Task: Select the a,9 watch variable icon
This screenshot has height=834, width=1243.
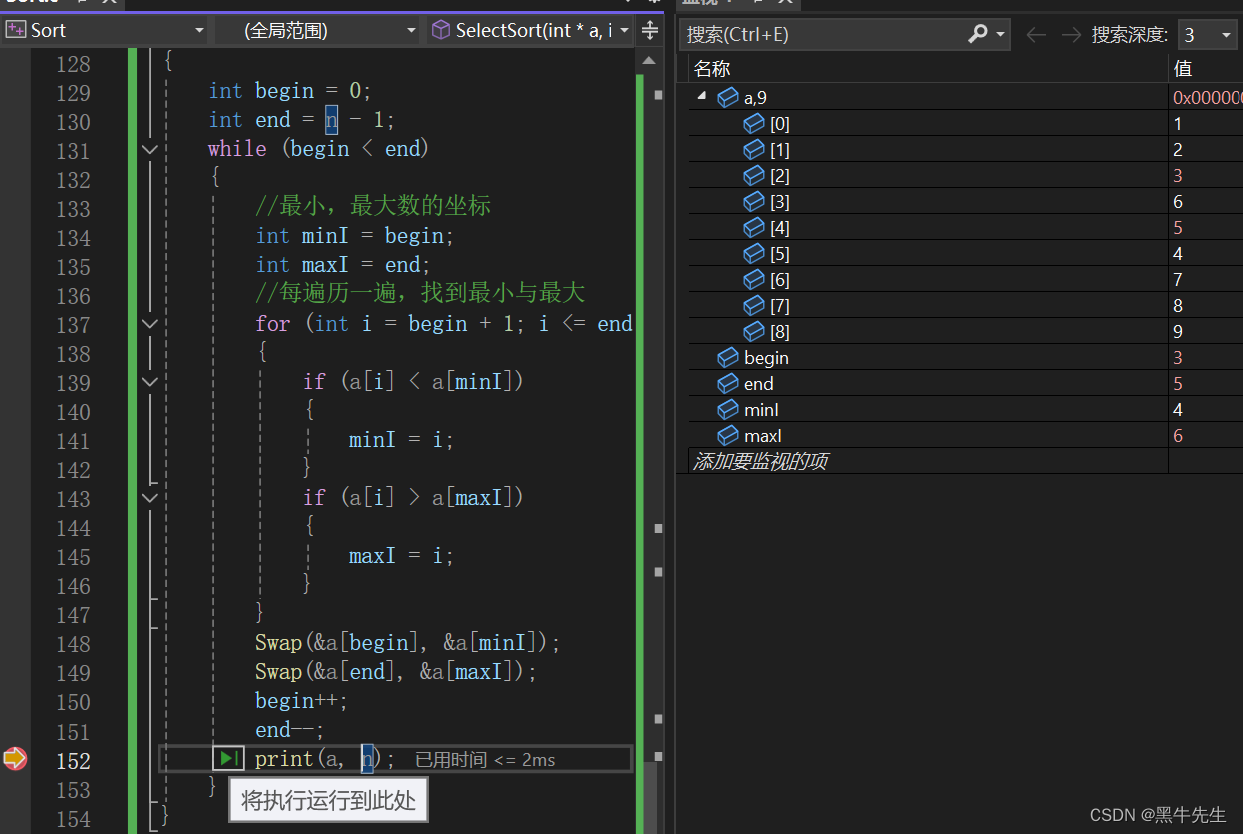Action: pos(728,98)
